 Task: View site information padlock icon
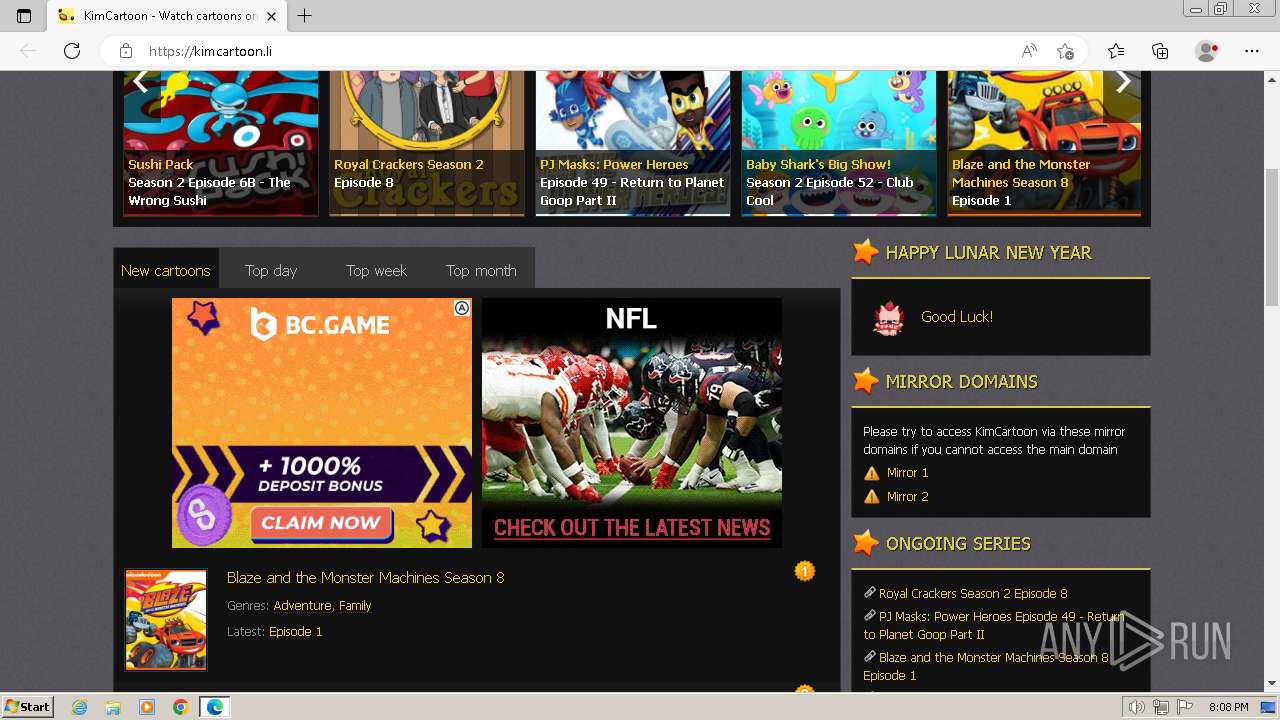point(126,51)
